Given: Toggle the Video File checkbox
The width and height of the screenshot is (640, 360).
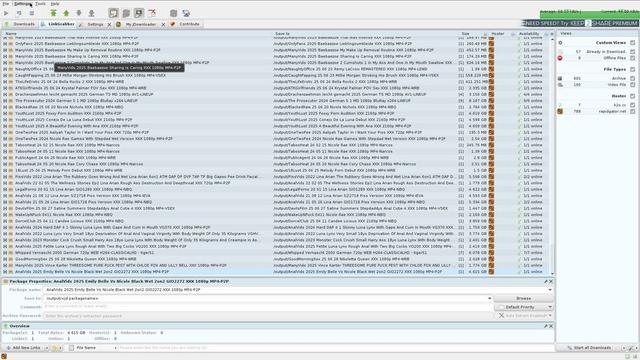Looking at the screenshot, I should pyautogui.click(x=633, y=84).
